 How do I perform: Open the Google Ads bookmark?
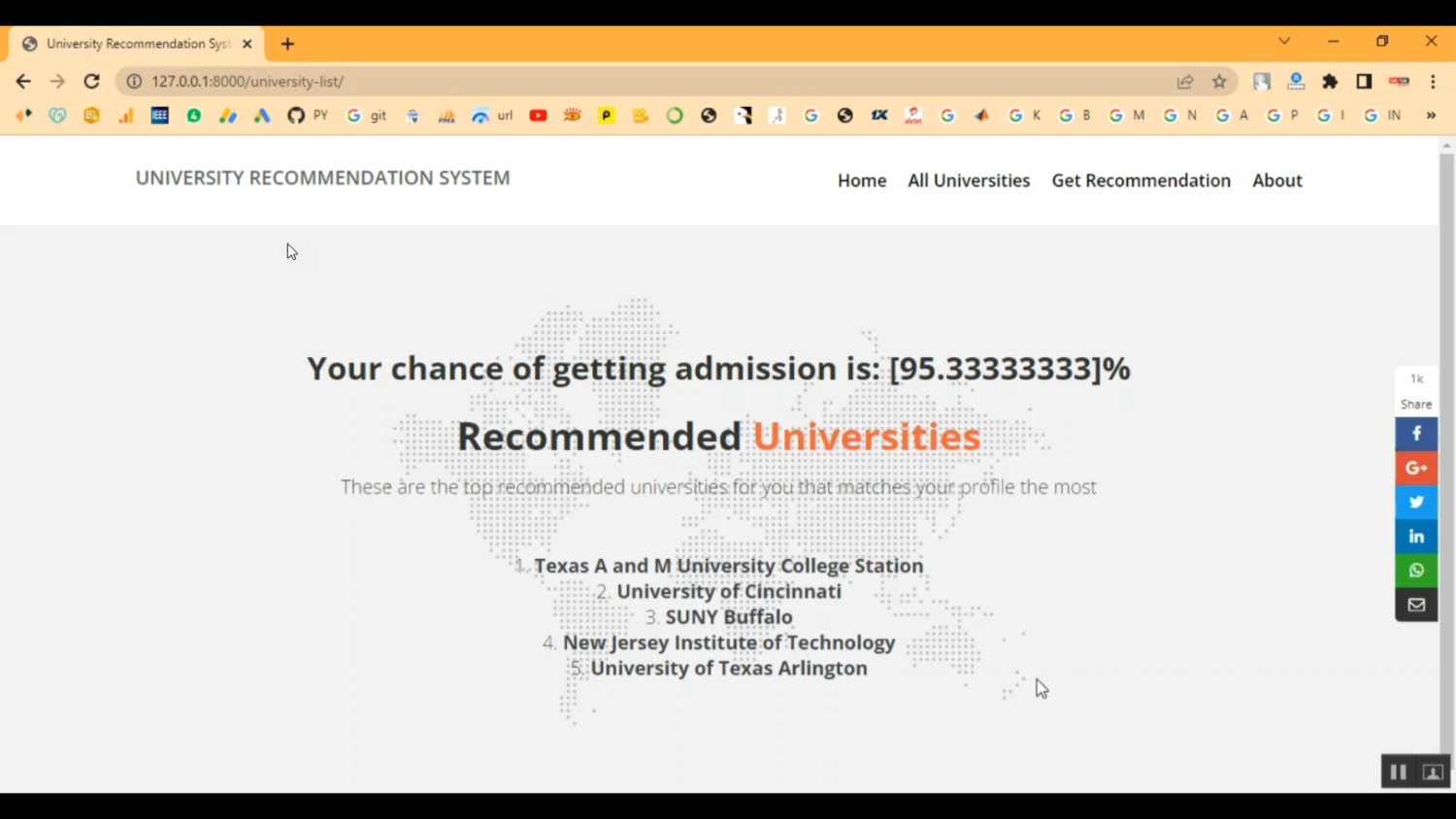(x=262, y=115)
